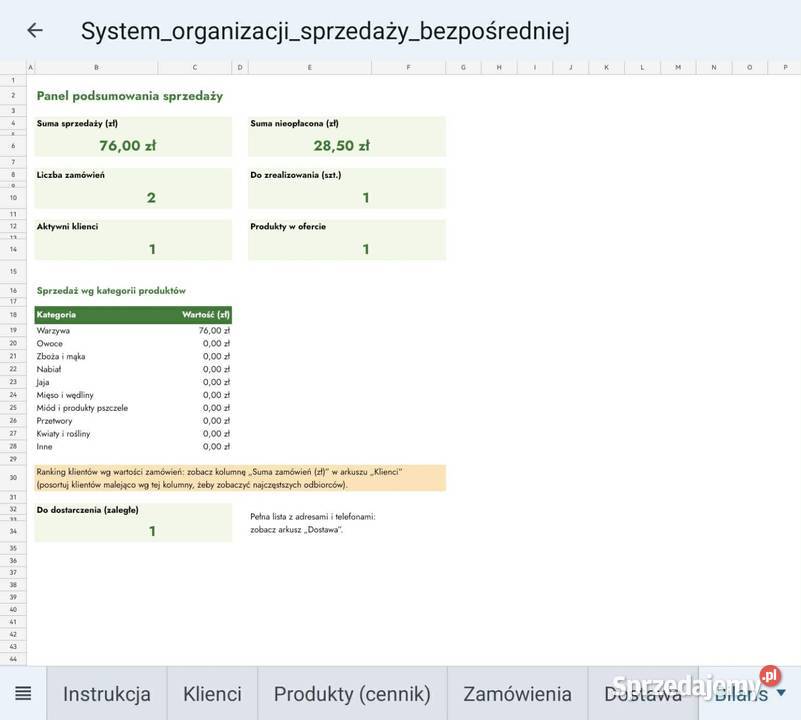Select column B header
Screen dimensions: 801x720
pyautogui.click(x=96, y=67)
